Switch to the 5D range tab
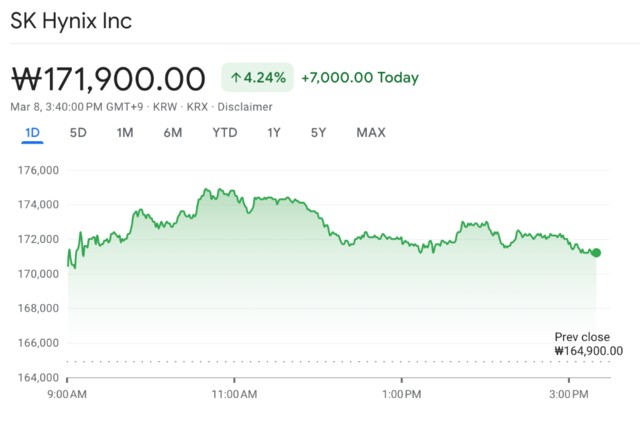This screenshot has width=640, height=421. [78, 133]
